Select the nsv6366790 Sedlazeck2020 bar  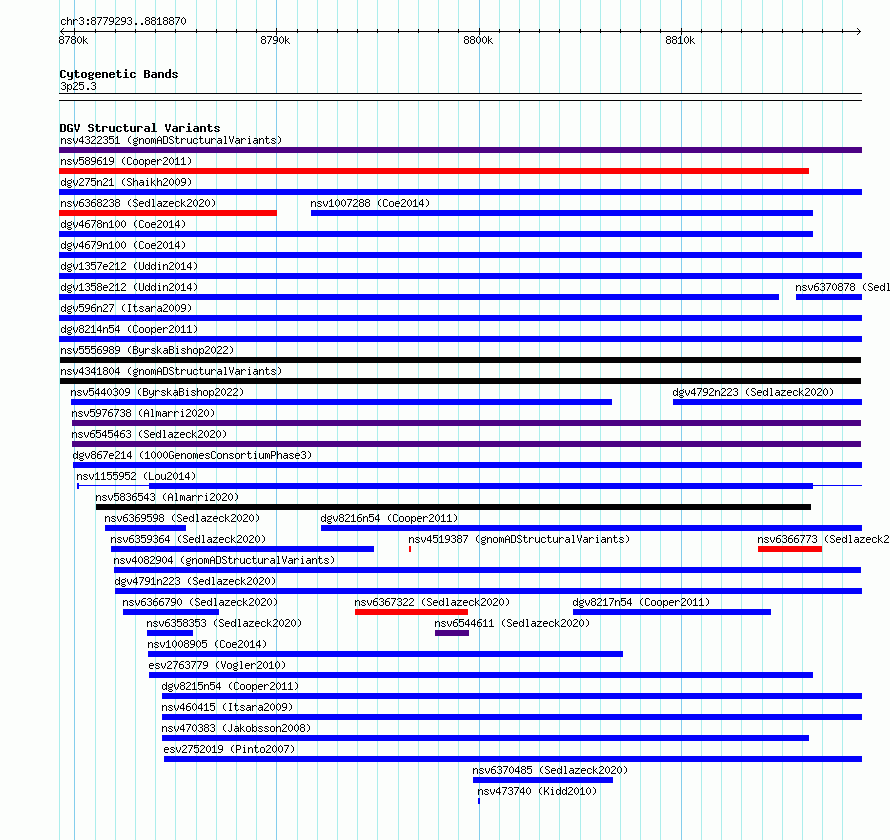click(x=171, y=612)
